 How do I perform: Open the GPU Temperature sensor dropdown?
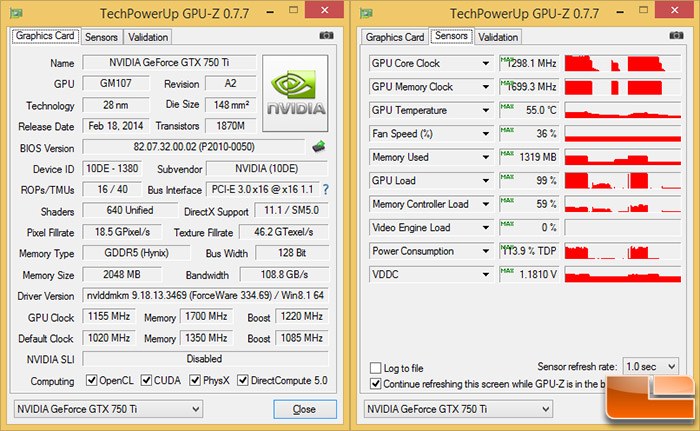point(486,110)
